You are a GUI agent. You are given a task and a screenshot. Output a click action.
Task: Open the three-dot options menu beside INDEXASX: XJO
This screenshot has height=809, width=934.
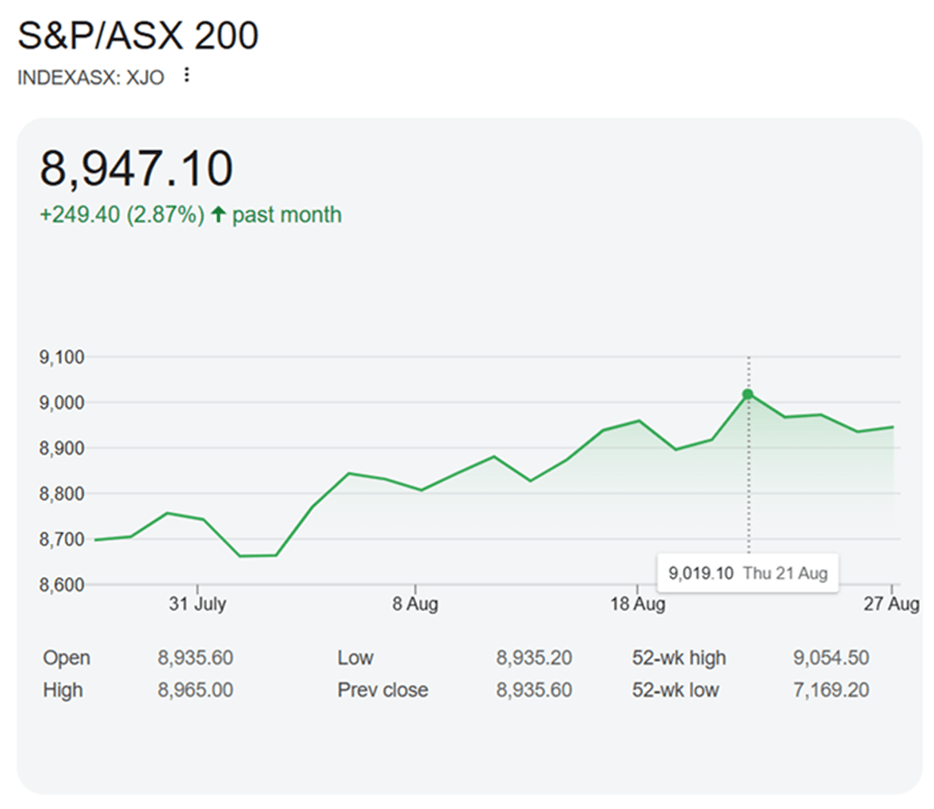[186, 75]
